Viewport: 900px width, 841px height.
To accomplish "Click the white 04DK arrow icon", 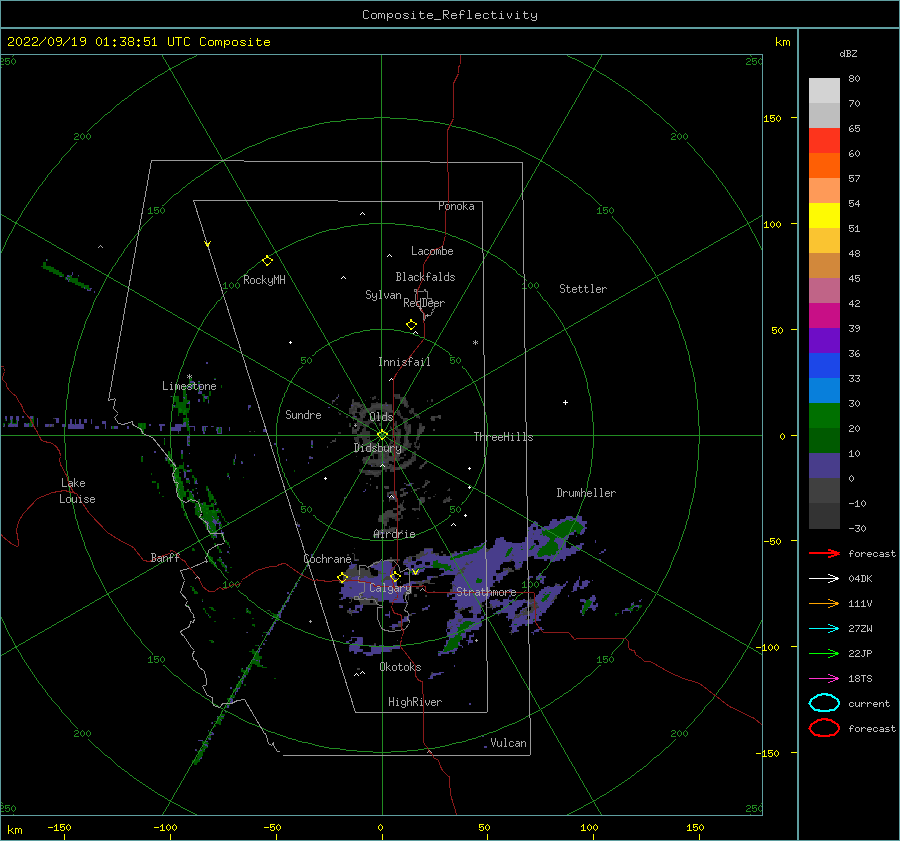I will [x=824, y=579].
